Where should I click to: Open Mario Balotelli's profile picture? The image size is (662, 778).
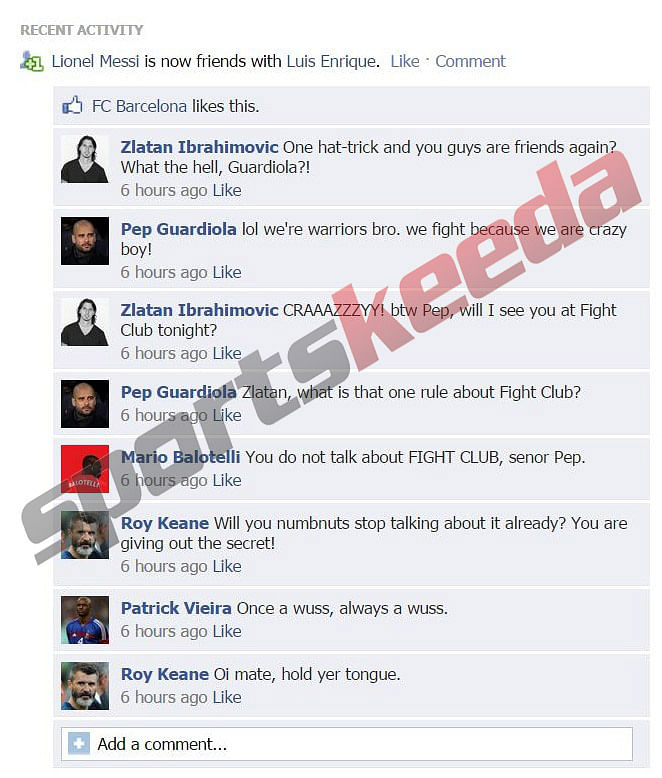pyautogui.click(x=85, y=469)
